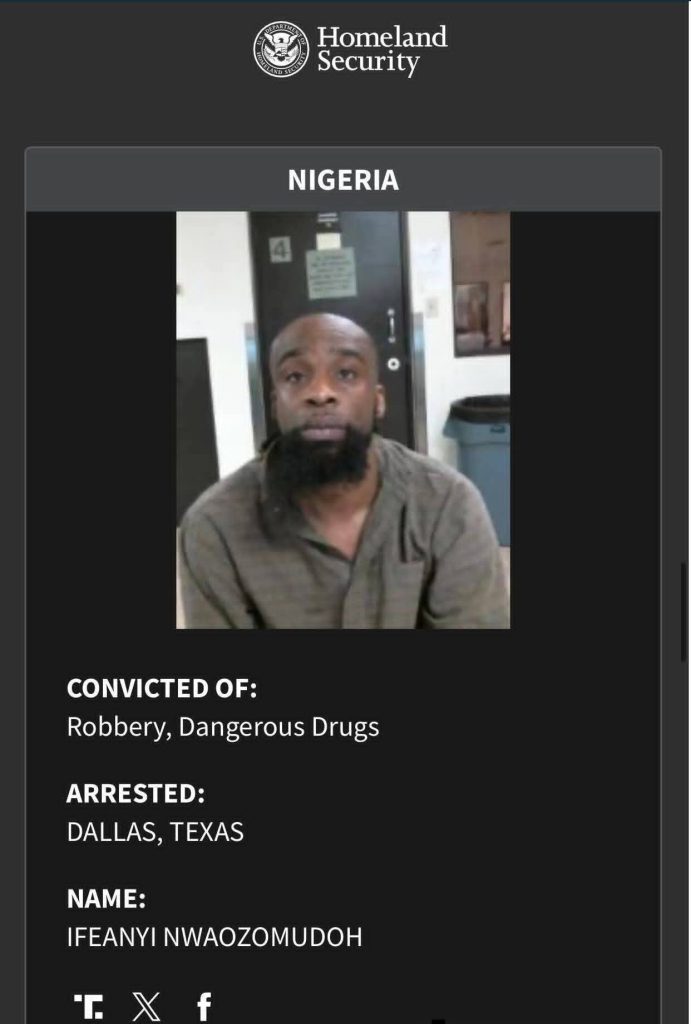Viewport: 691px width, 1024px height.
Task: Select the Robbery, Dangerous Drugs text
Action: click(223, 728)
